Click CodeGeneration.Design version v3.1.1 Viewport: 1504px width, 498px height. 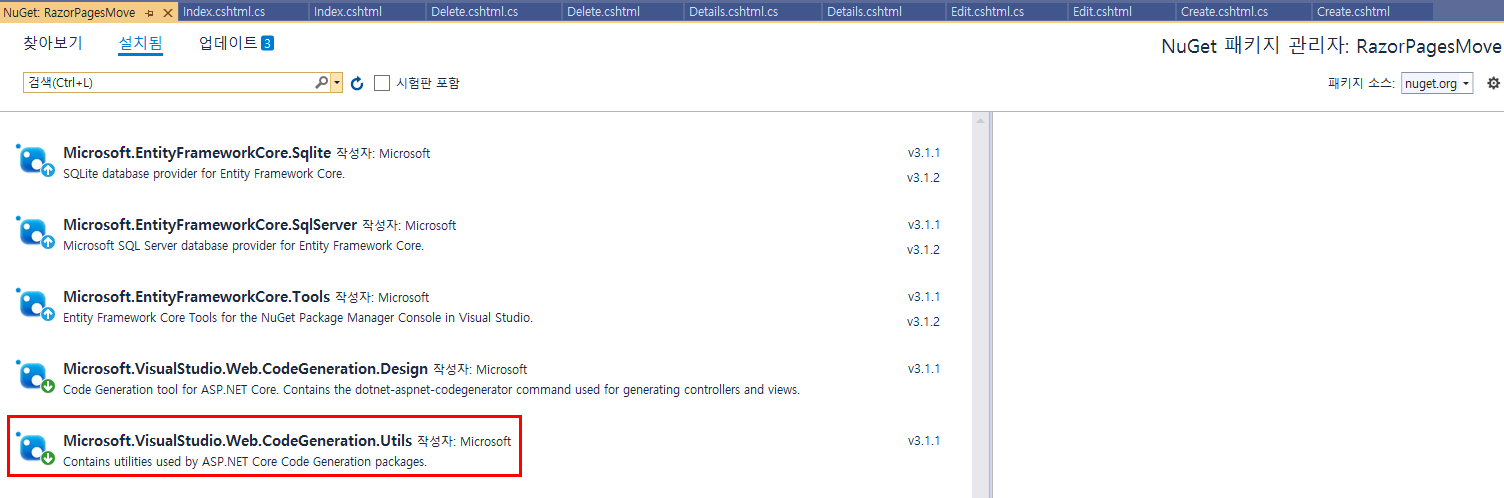pyautogui.click(x=923, y=369)
